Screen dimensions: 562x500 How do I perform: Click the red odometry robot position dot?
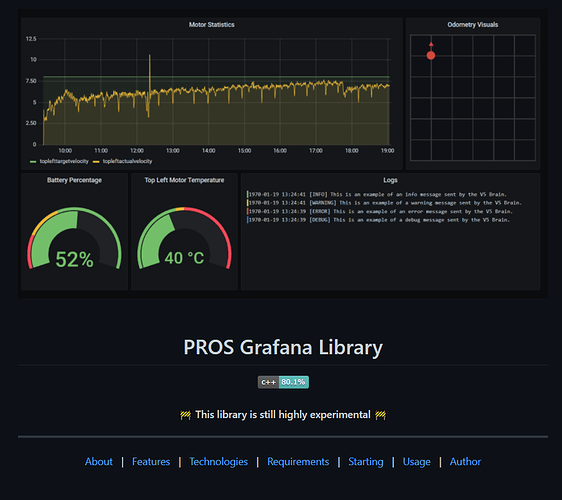431,55
